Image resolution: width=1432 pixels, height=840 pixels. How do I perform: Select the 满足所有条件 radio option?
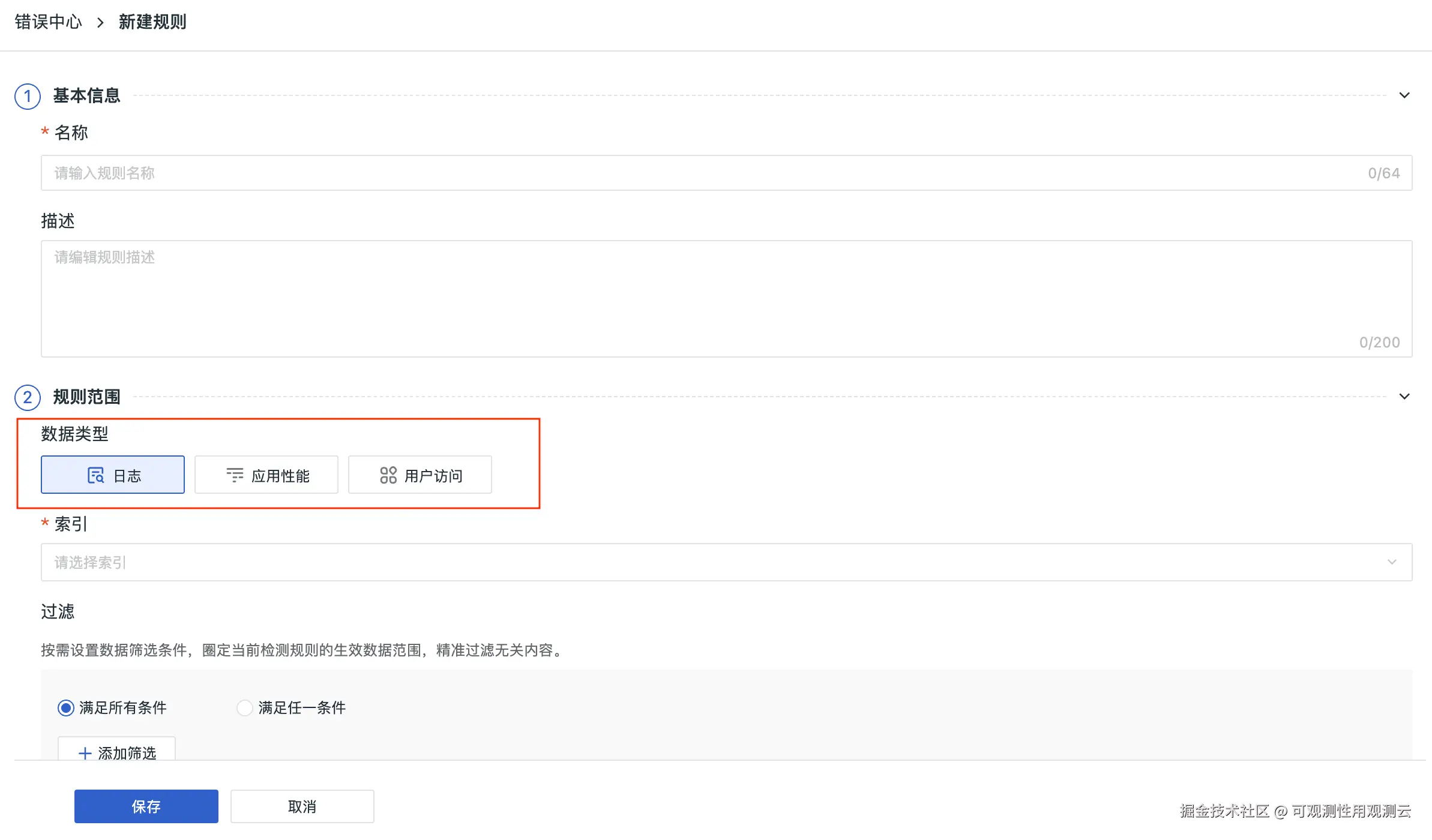click(66, 708)
